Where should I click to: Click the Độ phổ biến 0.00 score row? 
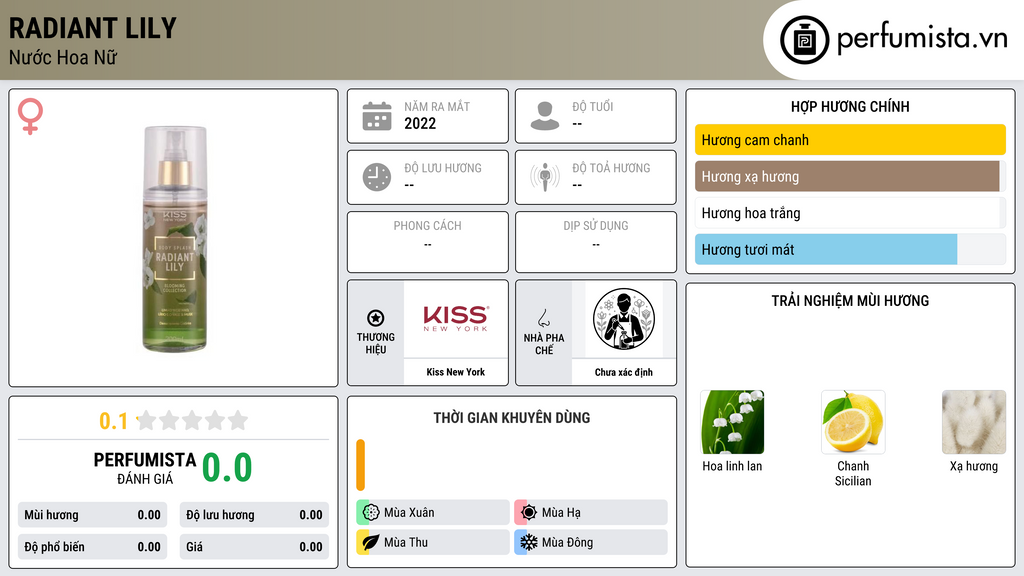pyautogui.click(x=92, y=547)
